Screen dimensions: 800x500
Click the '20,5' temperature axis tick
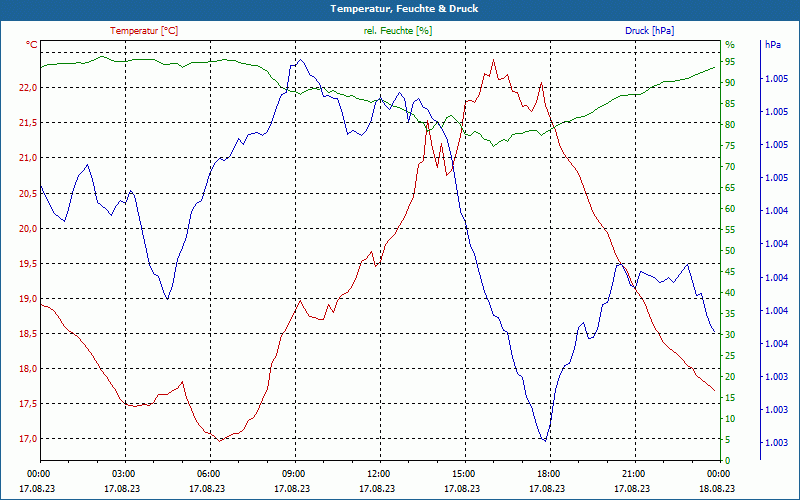(x=28, y=193)
